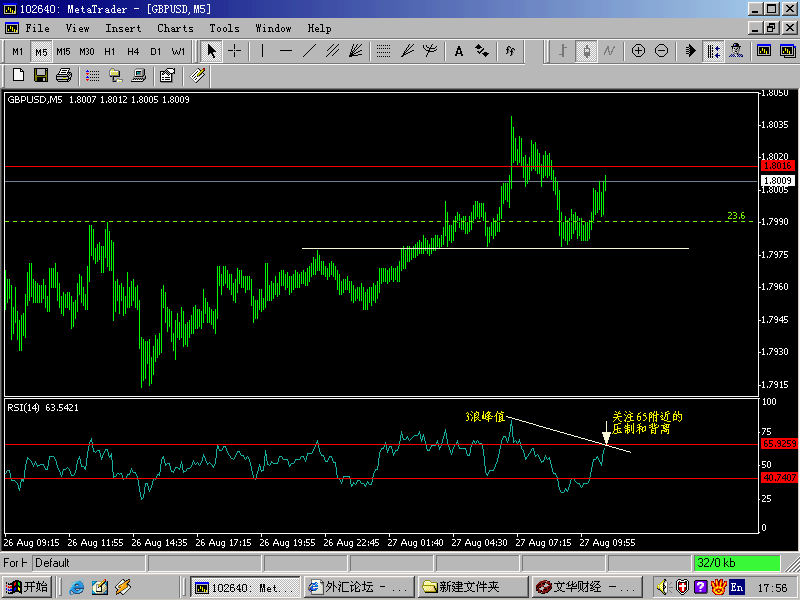Switch to the M15 timeframe
This screenshot has width=800, height=600.
[63, 52]
